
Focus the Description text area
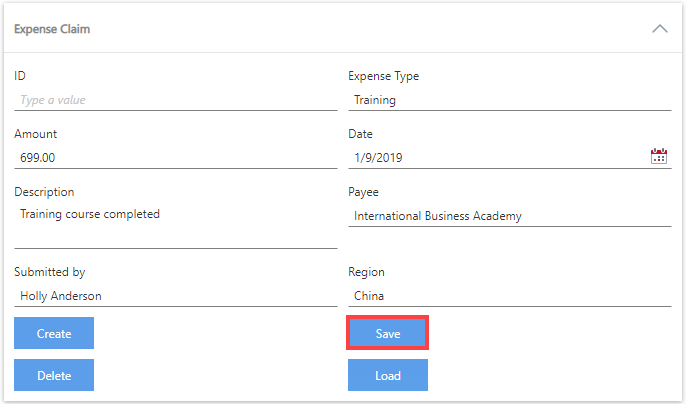(x=175, y=224)
